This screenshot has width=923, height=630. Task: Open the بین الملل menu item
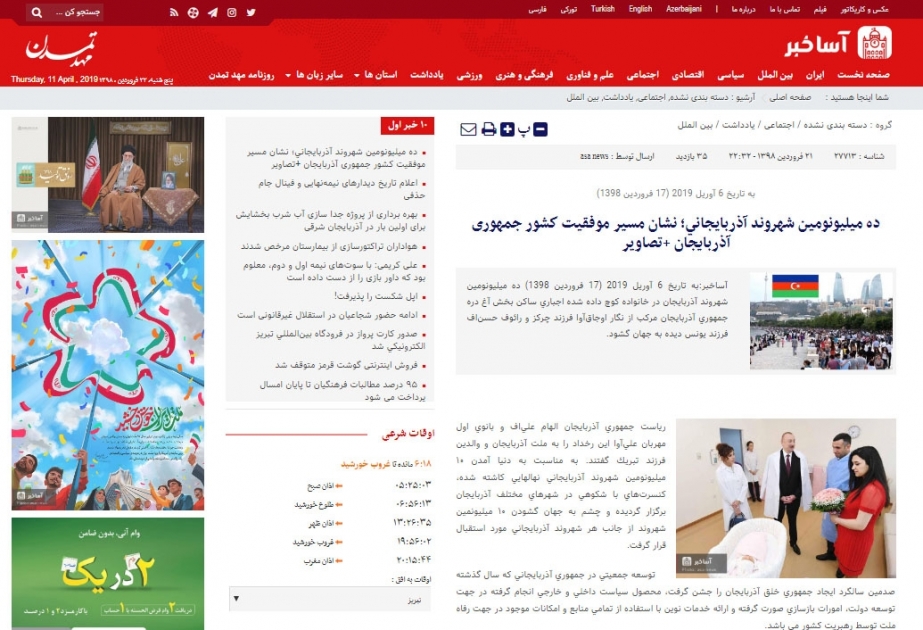pyautogui.click(x=775, y=75)
